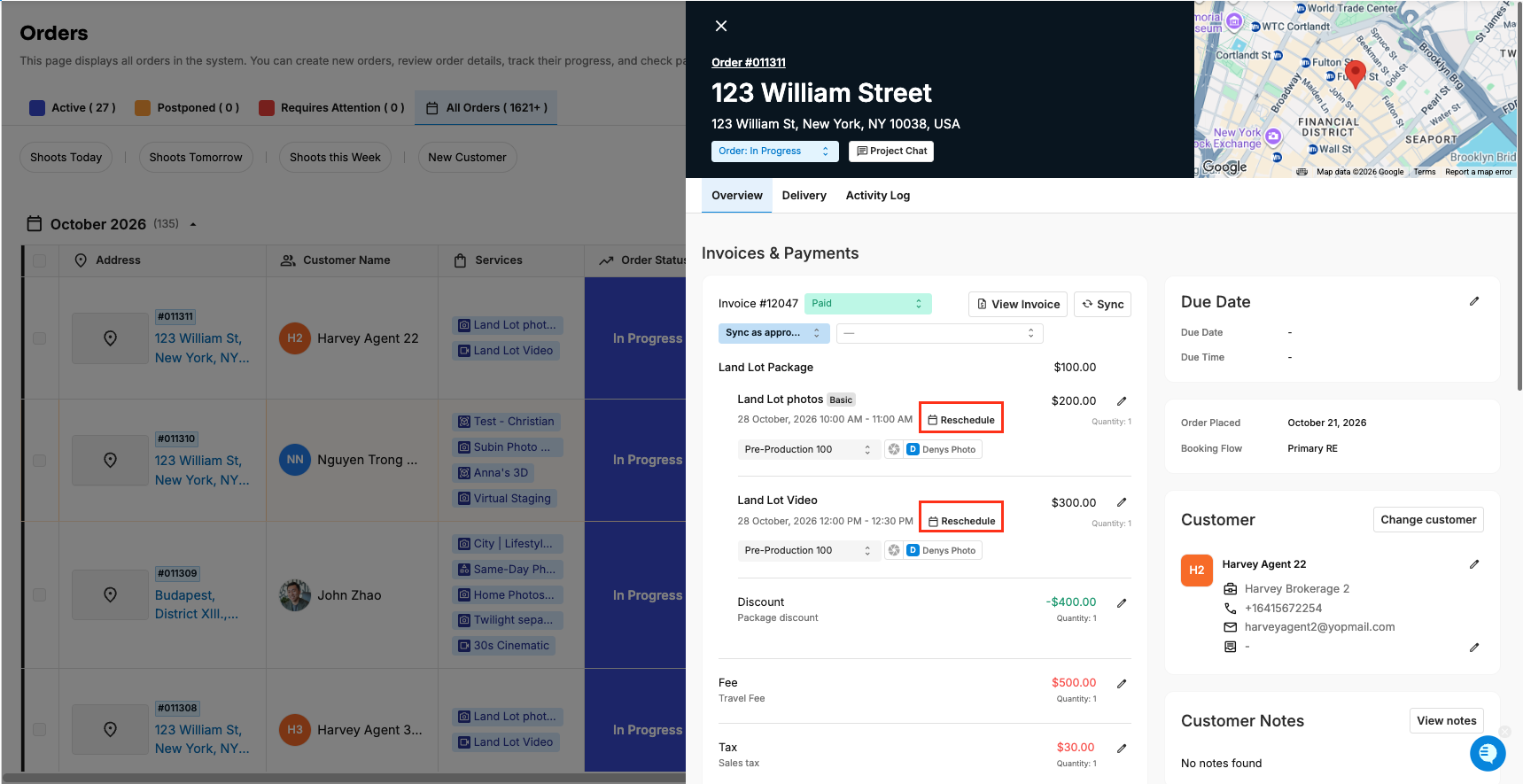
Task: Close the order details panel
Action: 721,26
